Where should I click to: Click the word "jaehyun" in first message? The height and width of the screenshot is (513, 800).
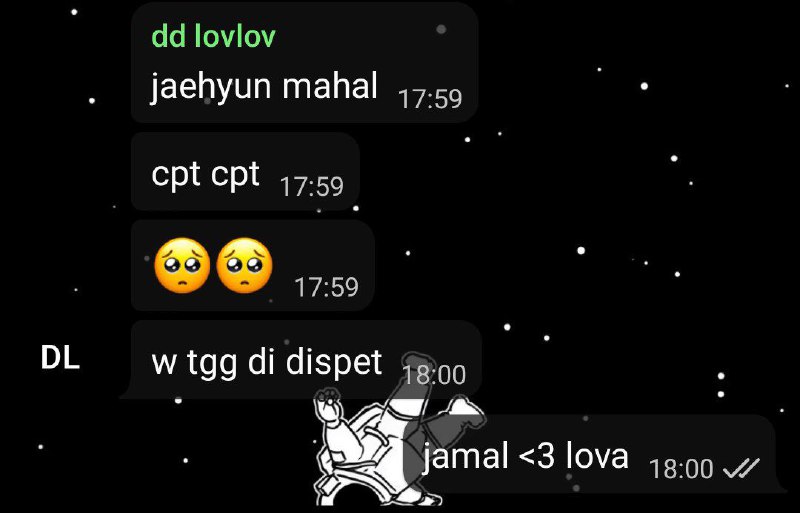(211, 87)
